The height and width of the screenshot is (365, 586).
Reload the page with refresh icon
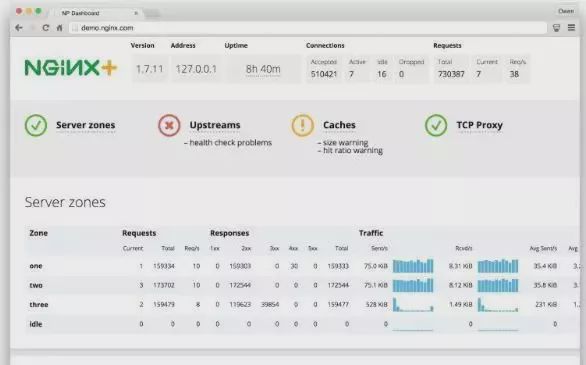tap(46, 28)
